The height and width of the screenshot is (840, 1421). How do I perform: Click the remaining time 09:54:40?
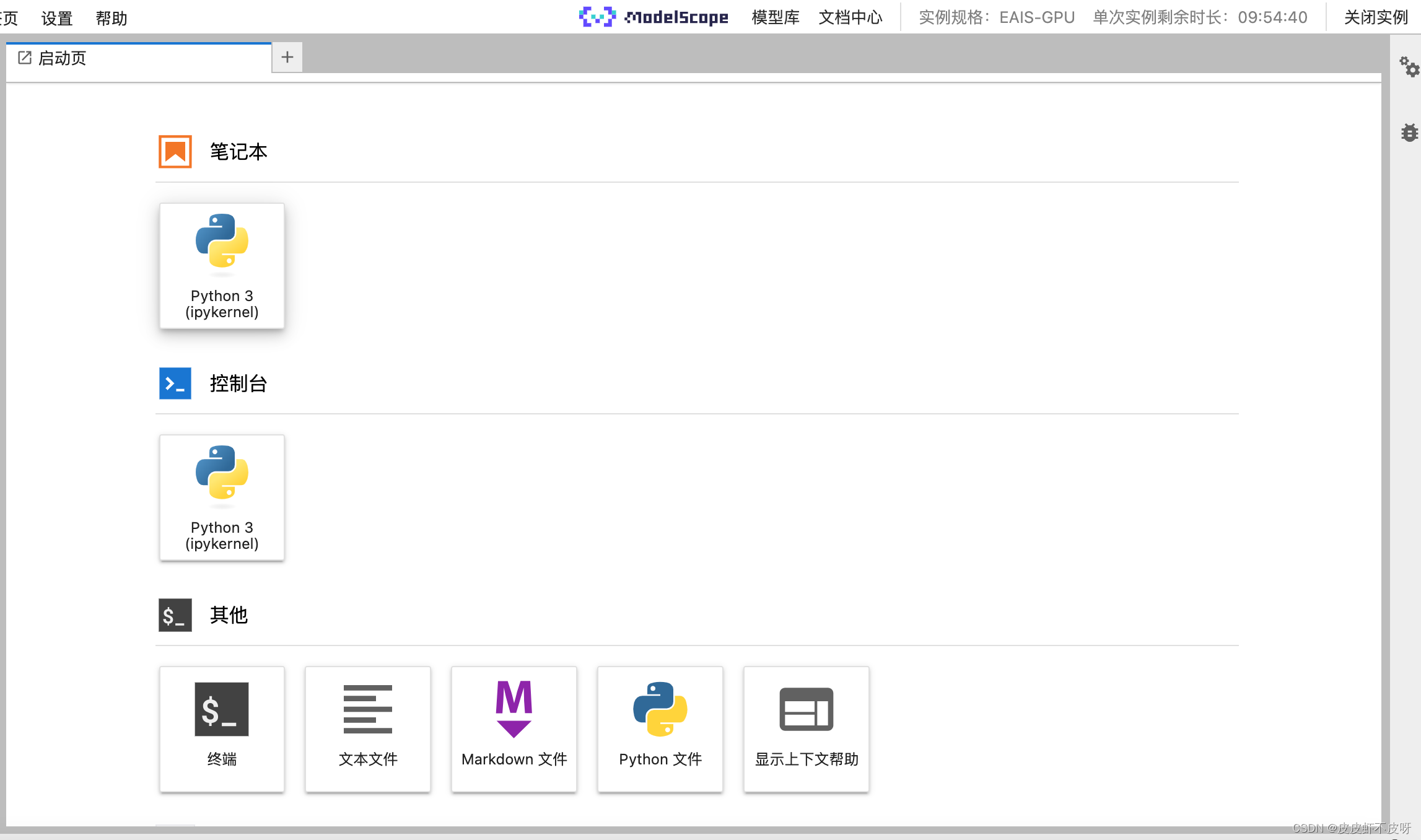click(1273, 17)
